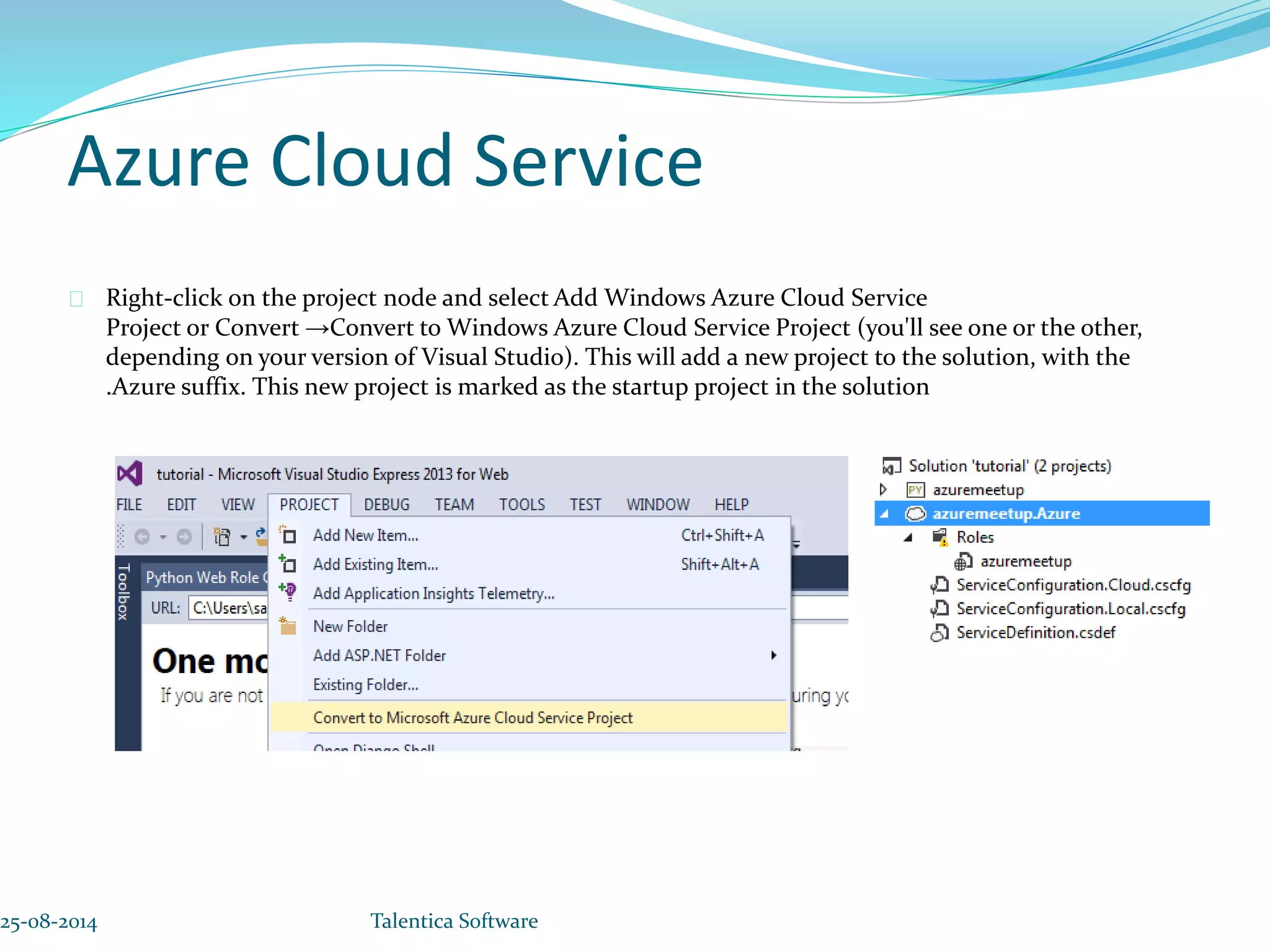Open the FILE menu

tap(129, 505)
